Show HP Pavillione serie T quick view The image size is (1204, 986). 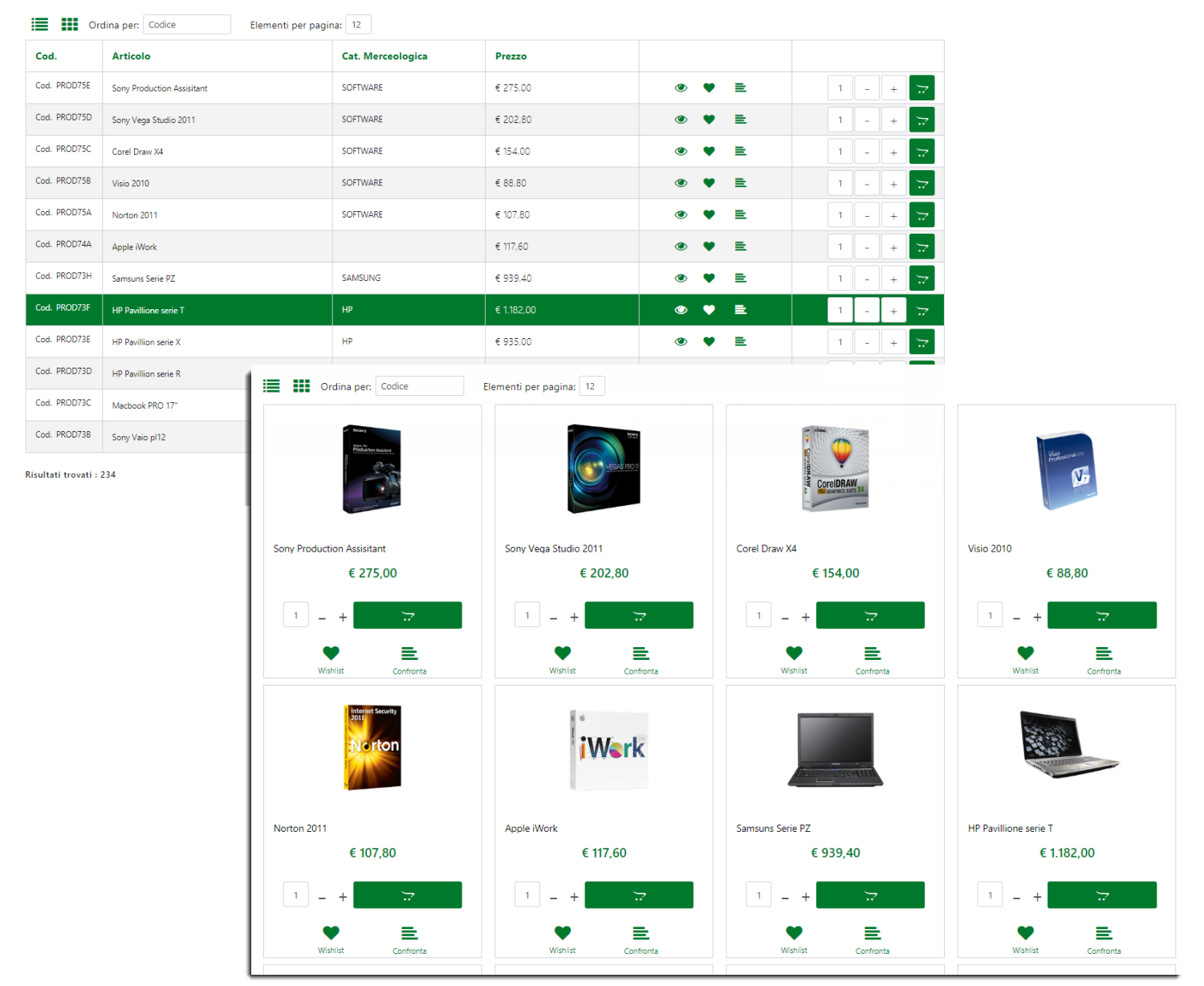tap(681, 310)
